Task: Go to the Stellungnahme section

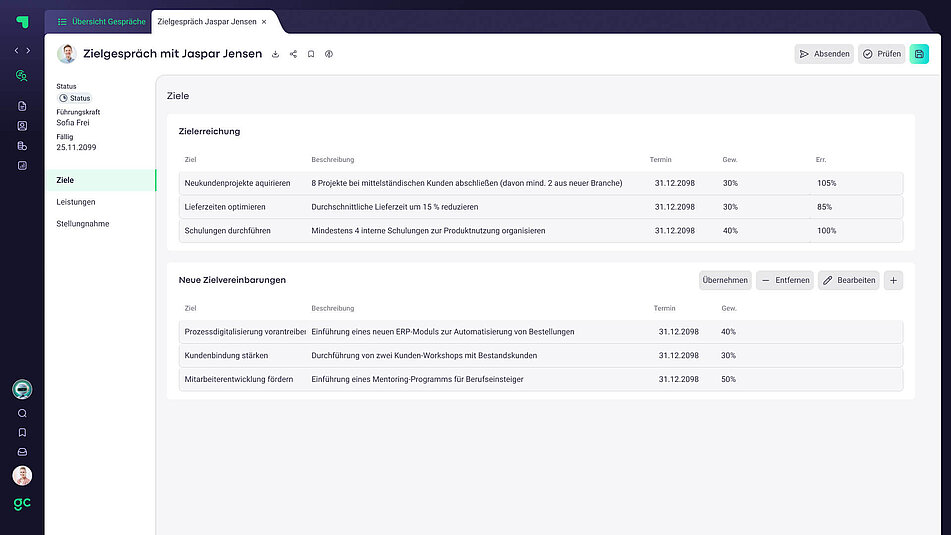Action: pos(83,224)
